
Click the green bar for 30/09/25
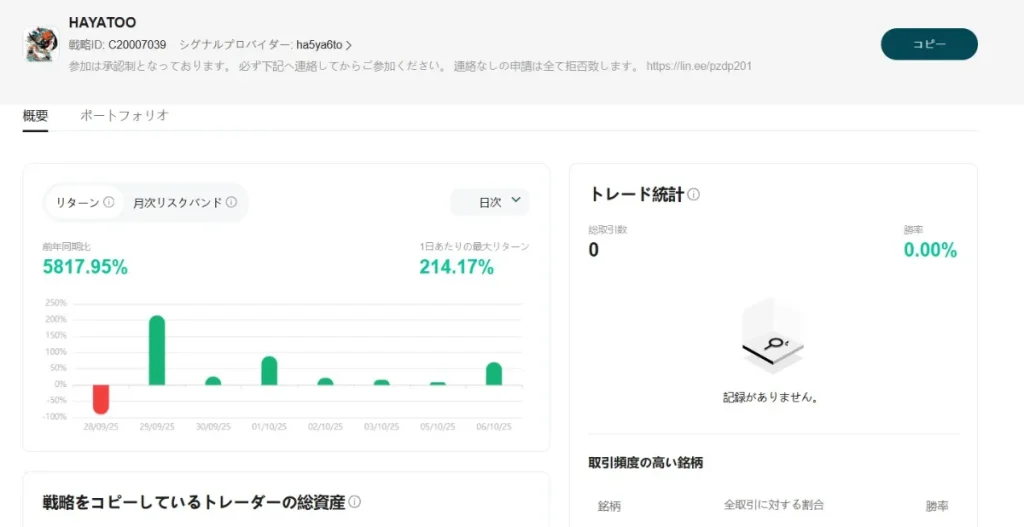tap(213, 381)
